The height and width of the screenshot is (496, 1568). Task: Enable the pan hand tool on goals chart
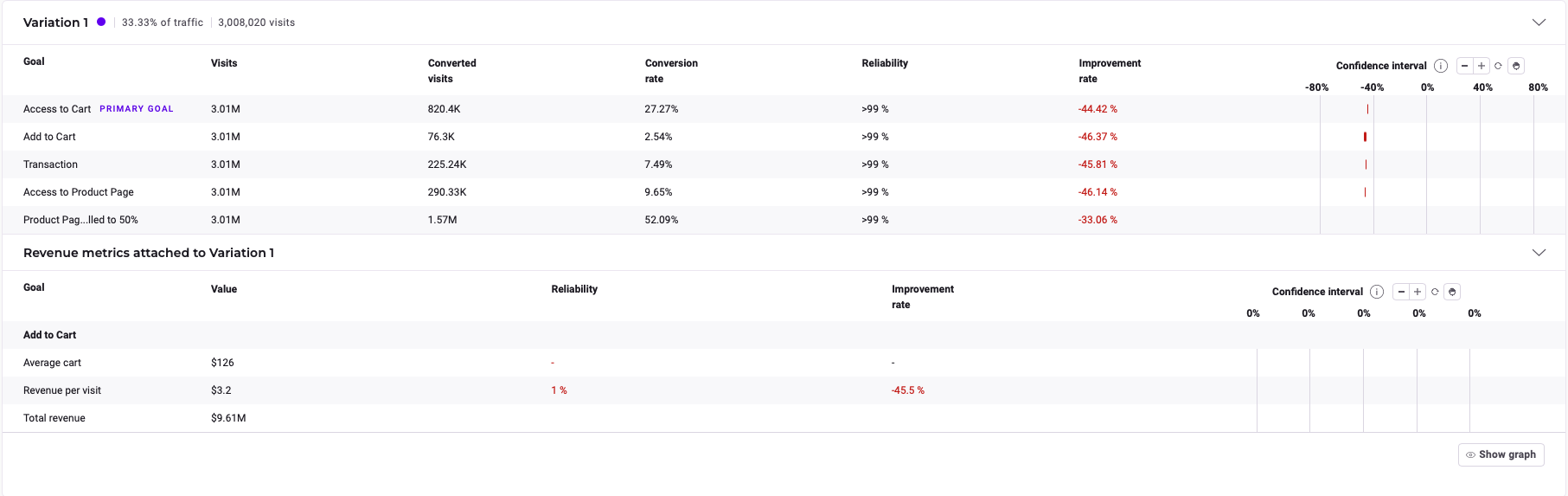tap(1516, 66)
